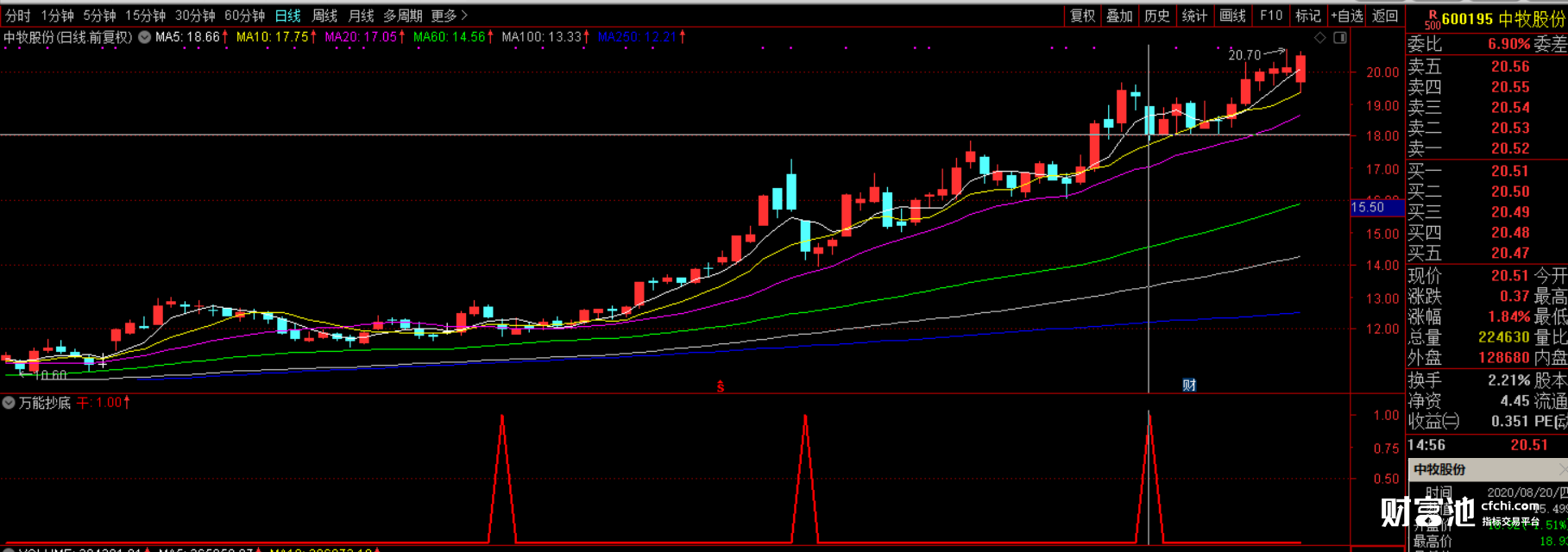The width and height of the screenshot is (1568, 552).
Task: Select the 周线 weekly period tab
Action: pyautogui.click(x=324, y=16)
